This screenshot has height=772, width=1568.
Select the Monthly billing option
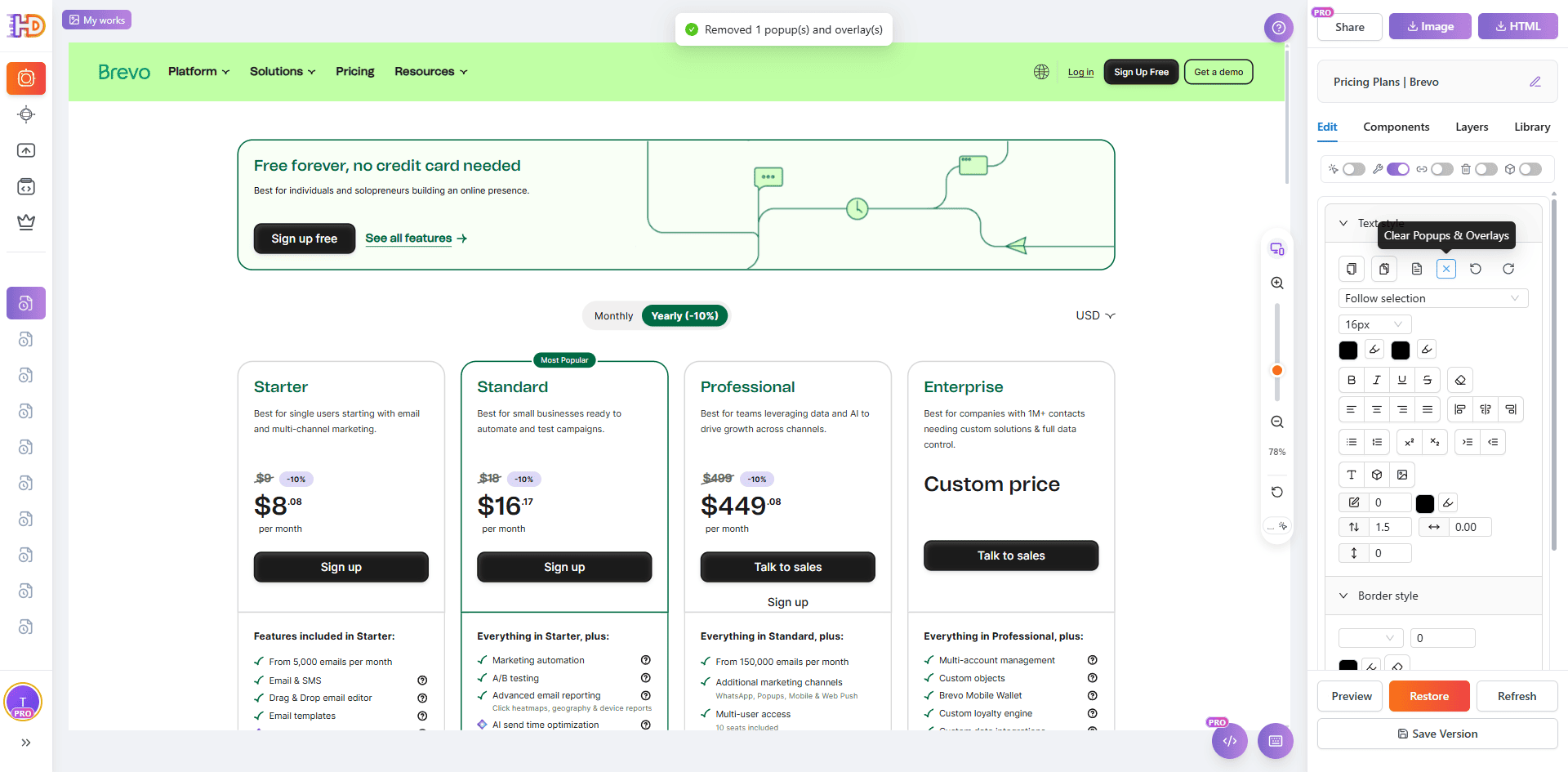612,315
